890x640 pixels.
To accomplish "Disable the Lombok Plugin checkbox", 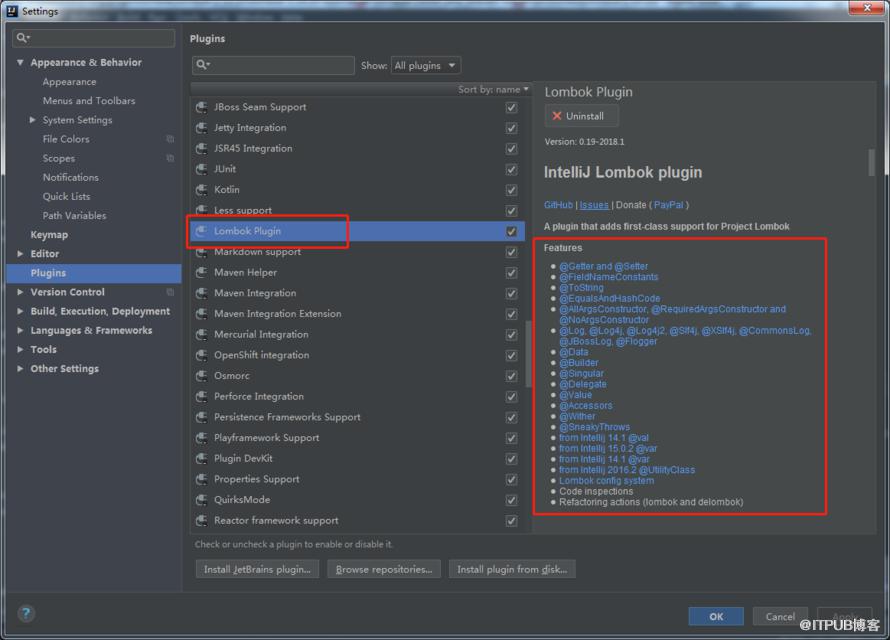I will [x=511, y=231].
